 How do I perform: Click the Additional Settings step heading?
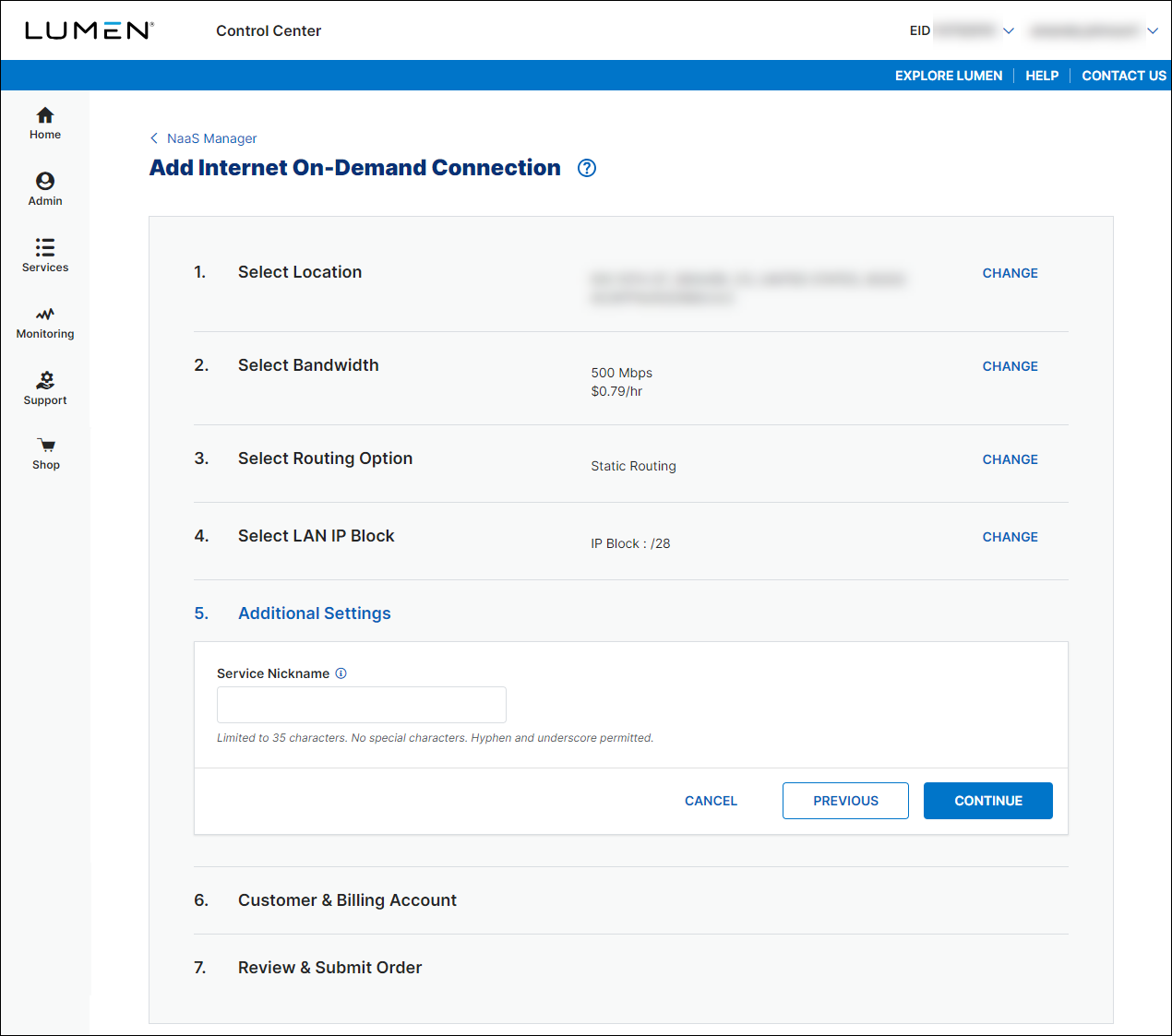(315, 613)
